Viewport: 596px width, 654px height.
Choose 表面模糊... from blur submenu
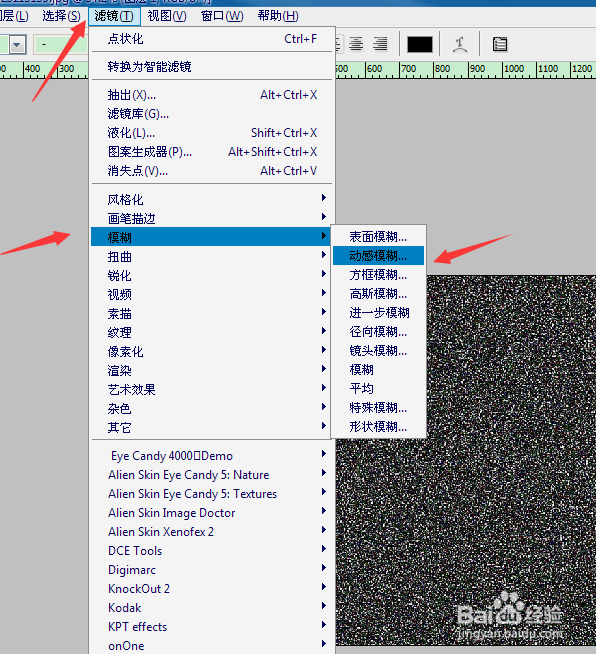pos(378,236)
